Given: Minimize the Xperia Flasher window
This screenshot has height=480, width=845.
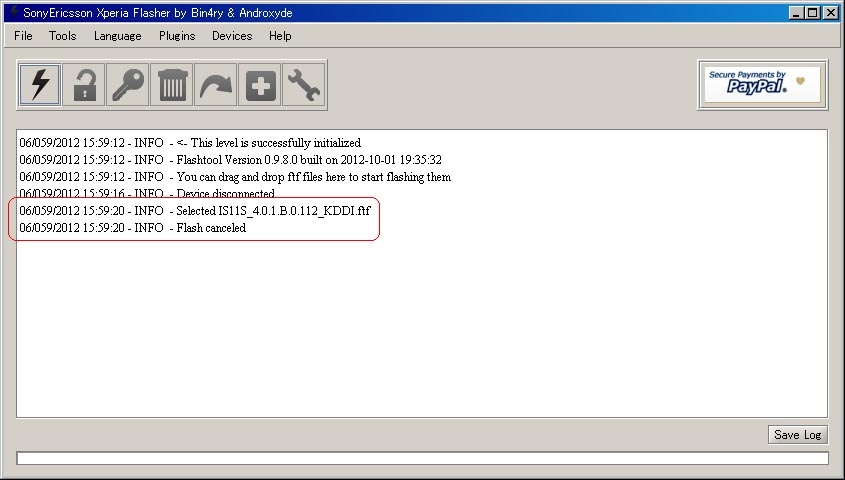Looking at the screenshot, I should point(796,12).
